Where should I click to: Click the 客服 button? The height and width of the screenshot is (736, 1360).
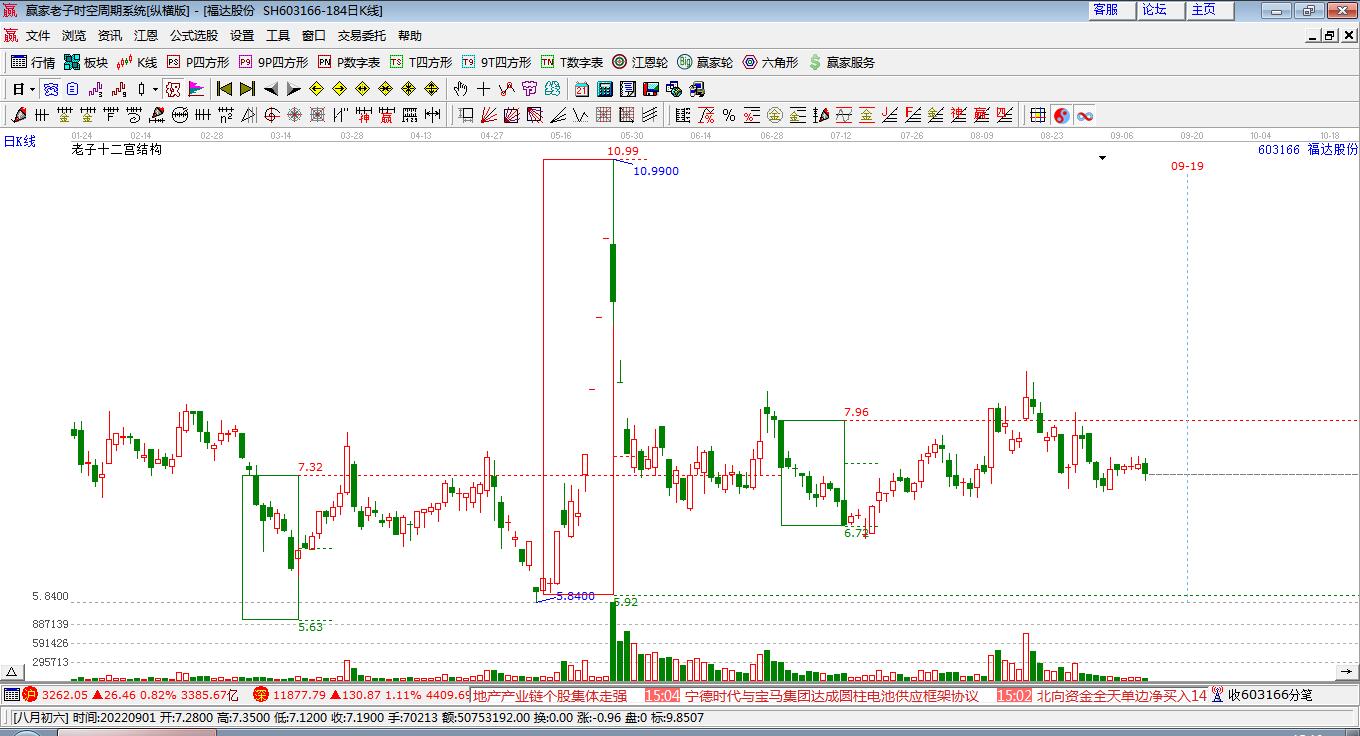(x=1112, y=10)
